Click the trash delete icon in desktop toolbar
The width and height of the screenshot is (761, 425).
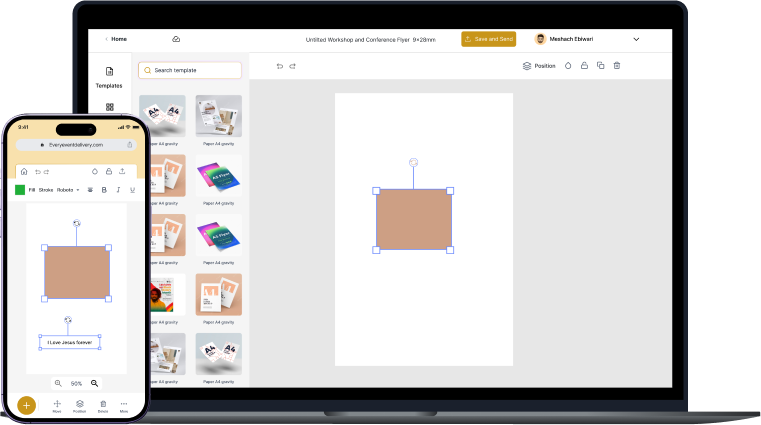[x=617, y=66]
